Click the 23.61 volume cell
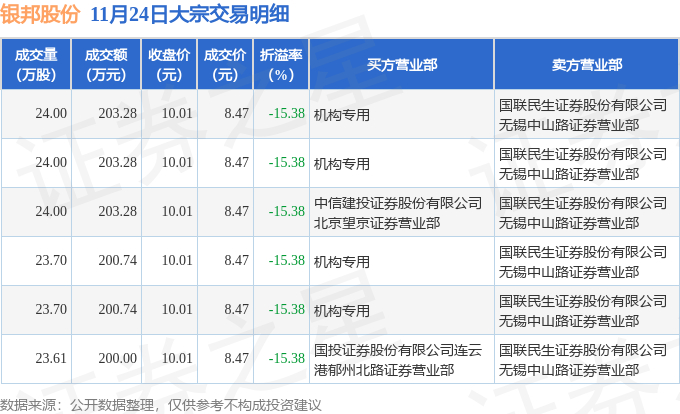This screenshot has width=680, height=414. pyautogui.click(x=51, y=359)
